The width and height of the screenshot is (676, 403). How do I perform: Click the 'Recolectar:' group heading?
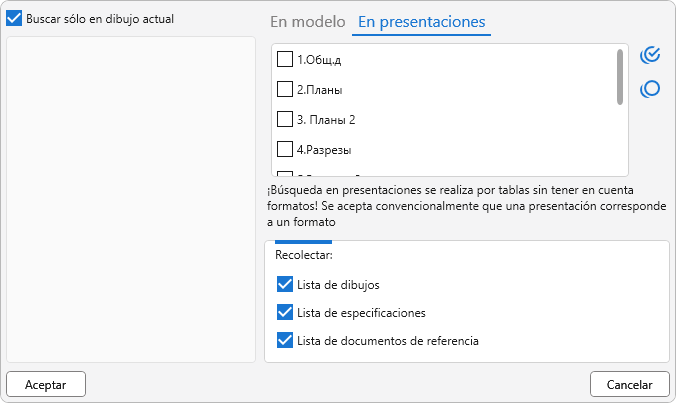tap(304, 255)
